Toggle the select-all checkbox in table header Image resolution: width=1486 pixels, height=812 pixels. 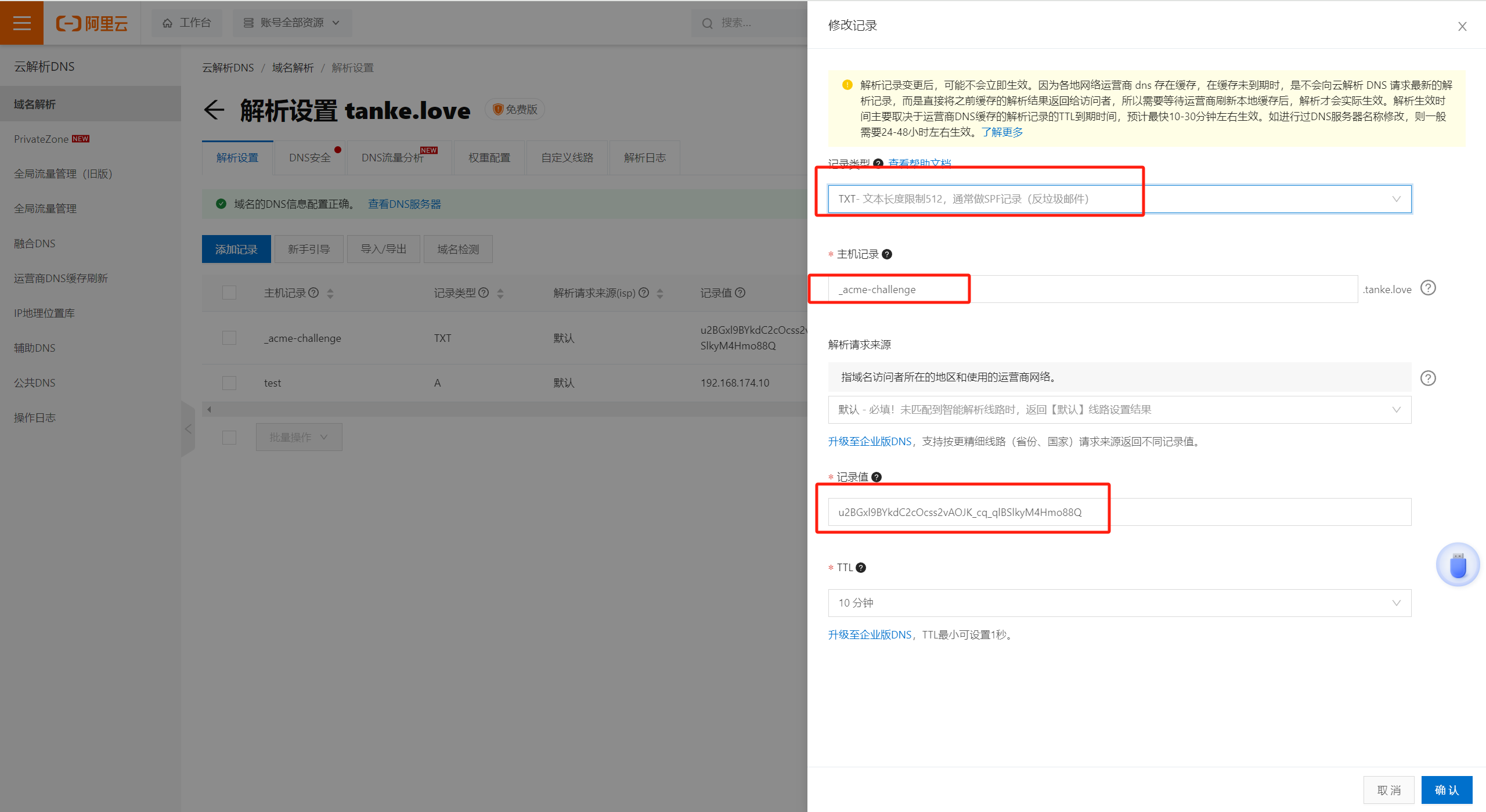coord(229,293)
